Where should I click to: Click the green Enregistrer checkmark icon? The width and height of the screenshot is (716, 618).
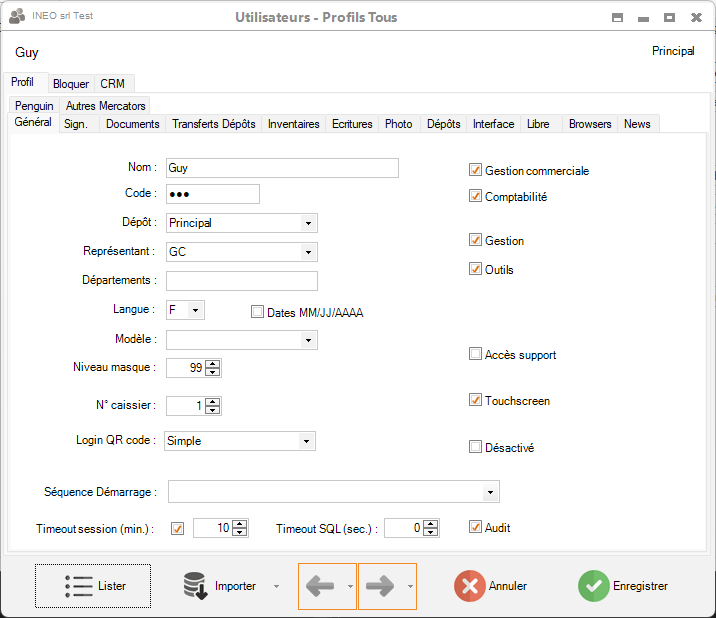593,586
